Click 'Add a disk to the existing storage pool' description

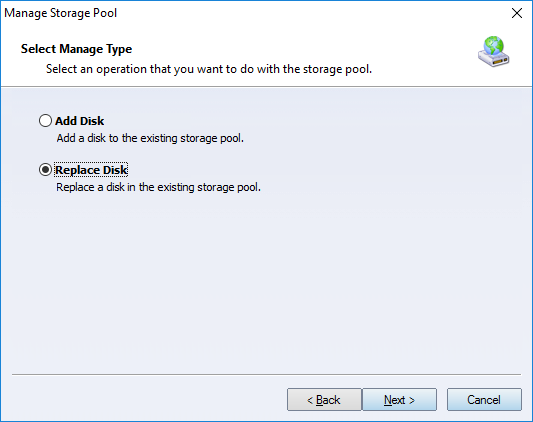(150, 138)
